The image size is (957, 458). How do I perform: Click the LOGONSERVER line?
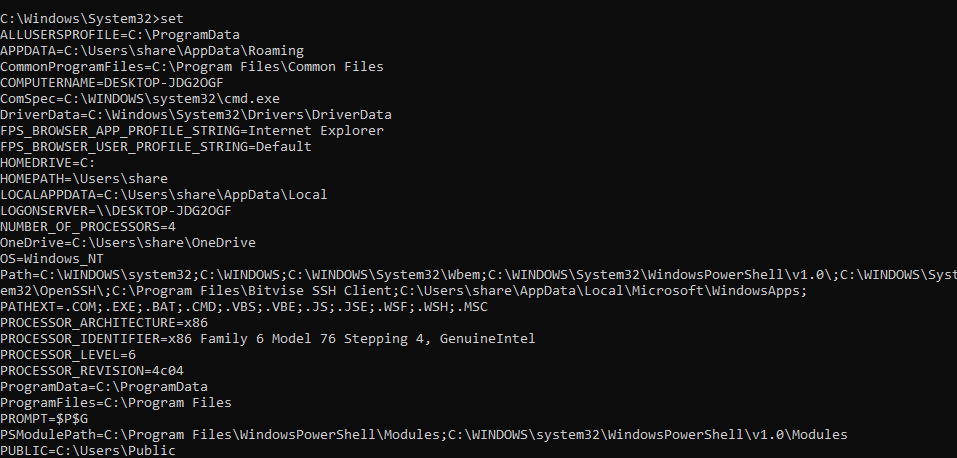coord(116,211)
